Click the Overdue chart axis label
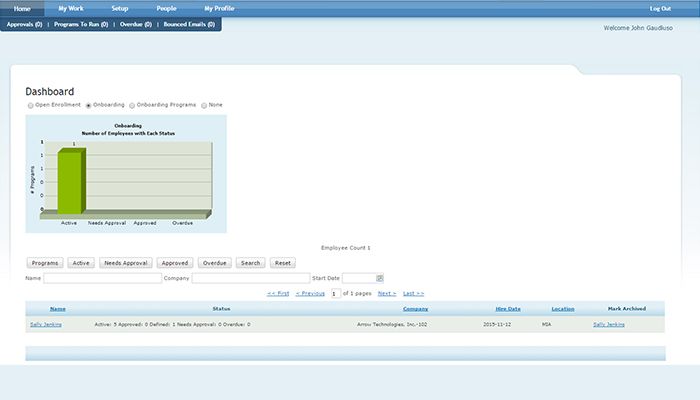The image size is (700, 400). click(183, 223)
